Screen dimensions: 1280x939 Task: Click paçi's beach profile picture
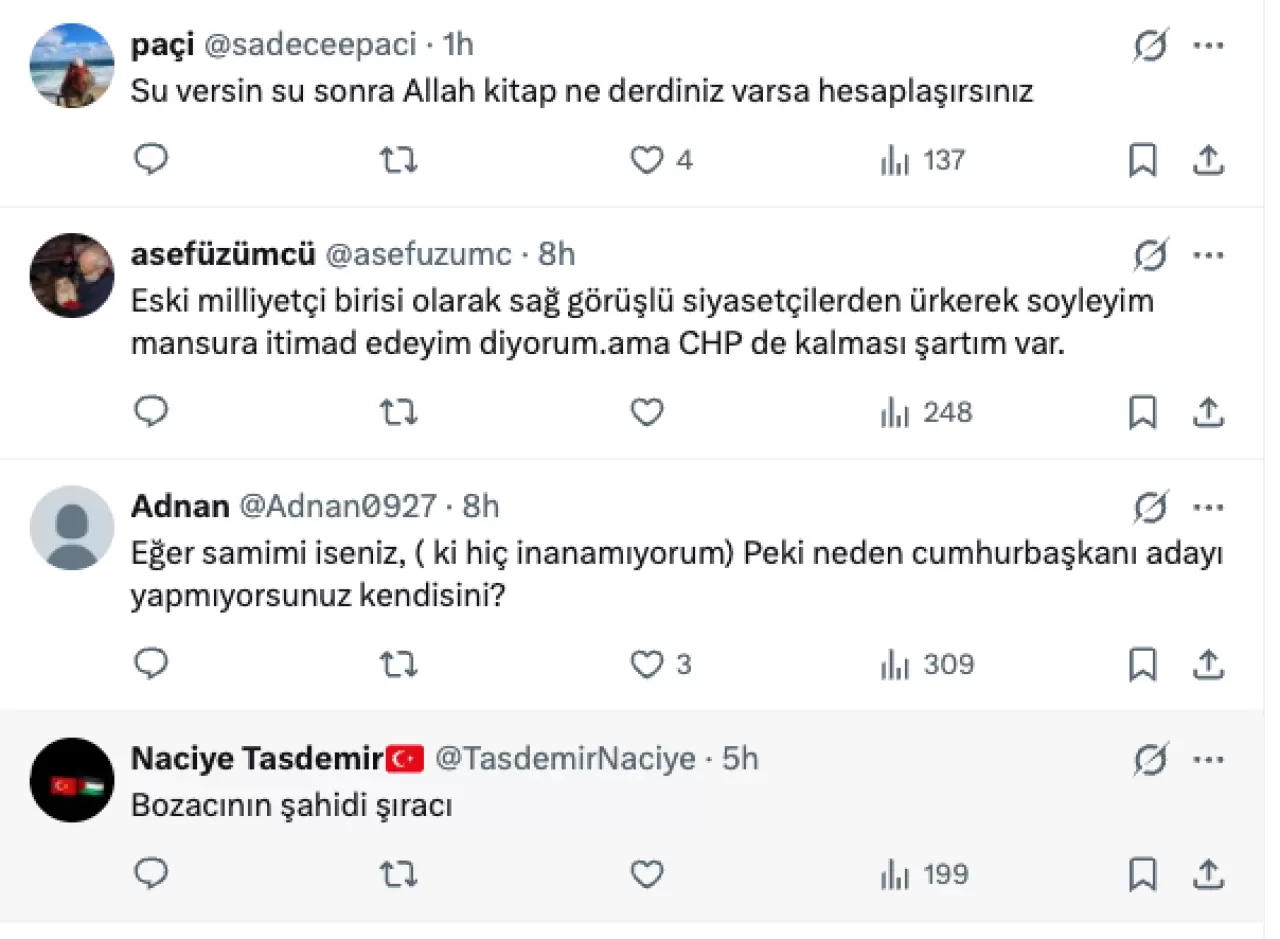72,65
